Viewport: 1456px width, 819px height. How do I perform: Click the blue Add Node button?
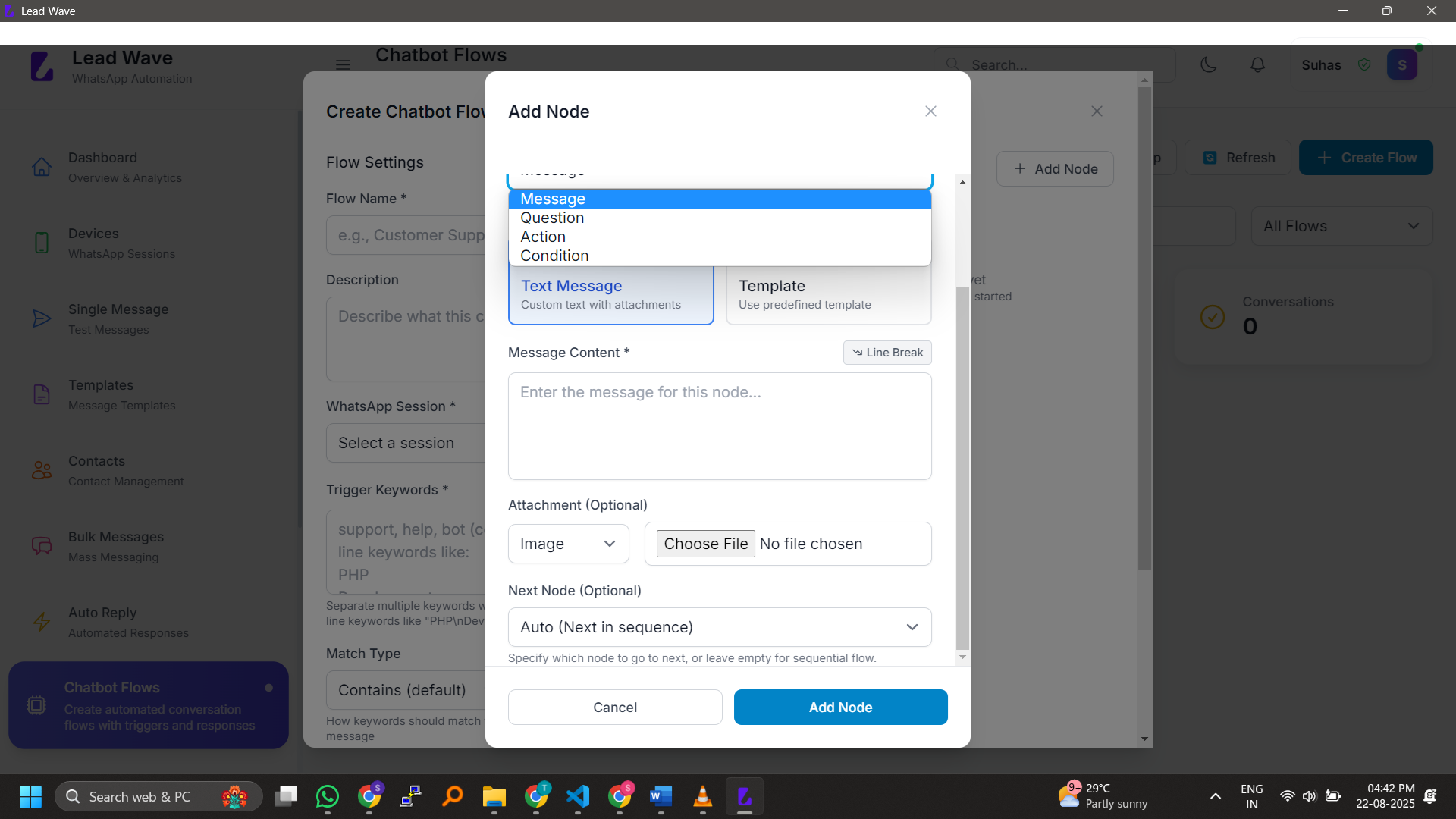840,707
